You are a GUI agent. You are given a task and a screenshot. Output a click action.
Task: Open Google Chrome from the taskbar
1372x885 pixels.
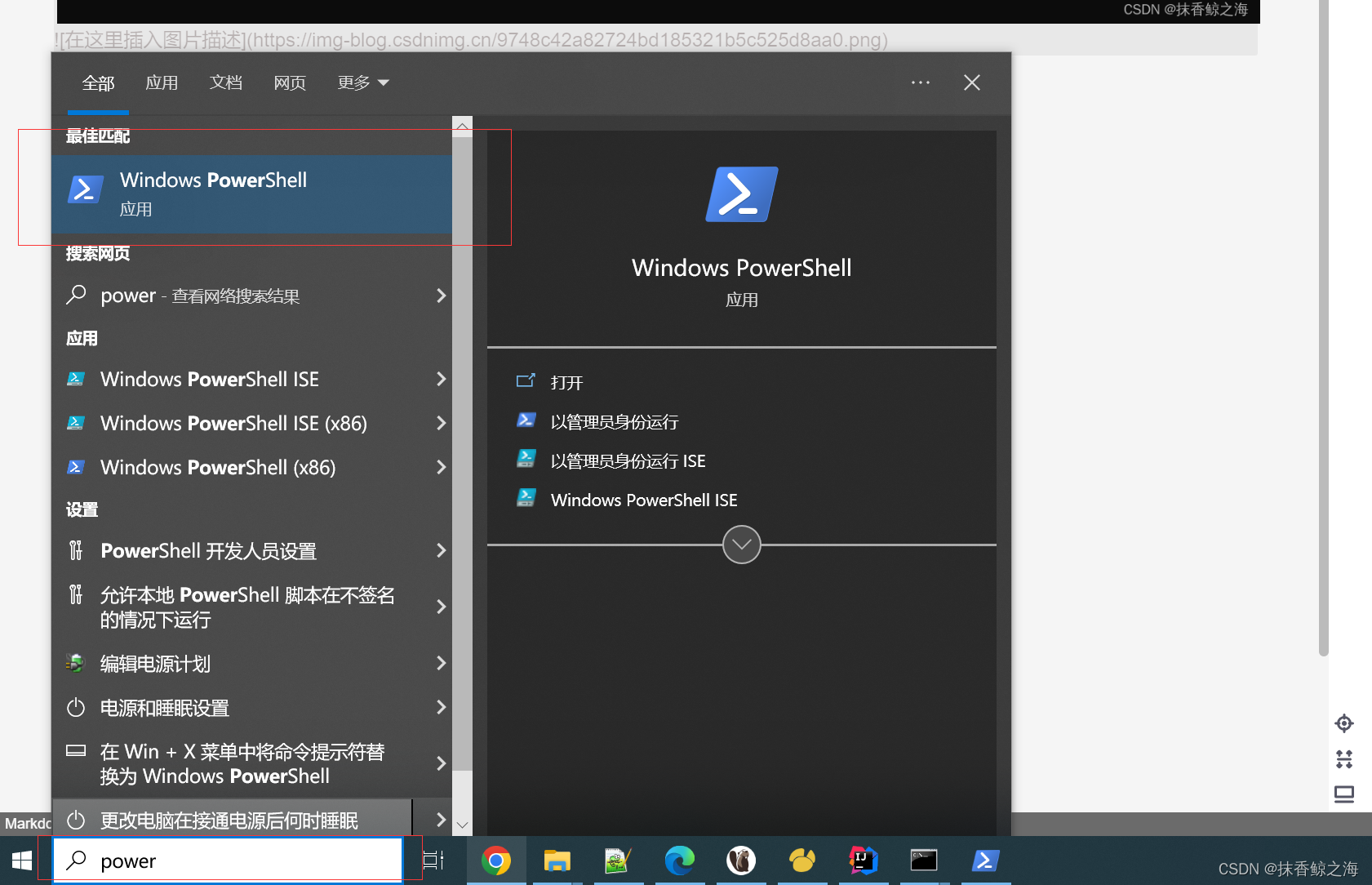click(x=496, y=861)
